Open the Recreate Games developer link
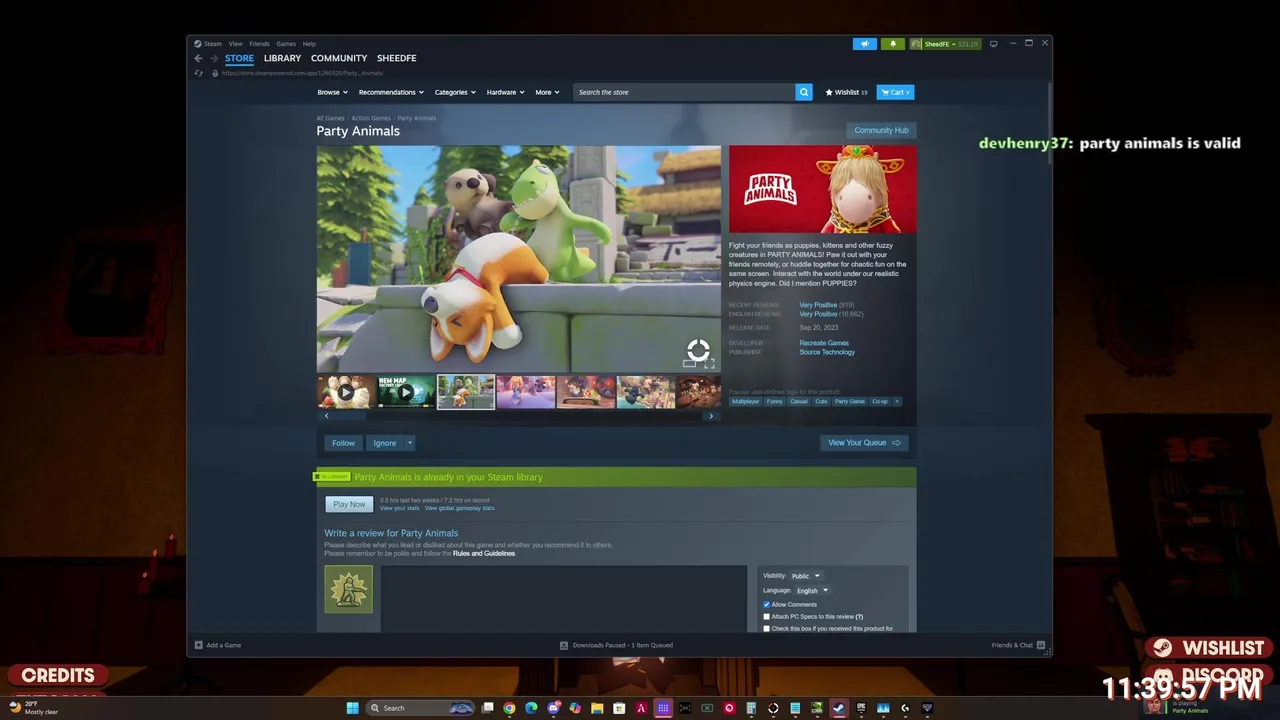Screen dimensions: 1280x720 pos(824,343)
